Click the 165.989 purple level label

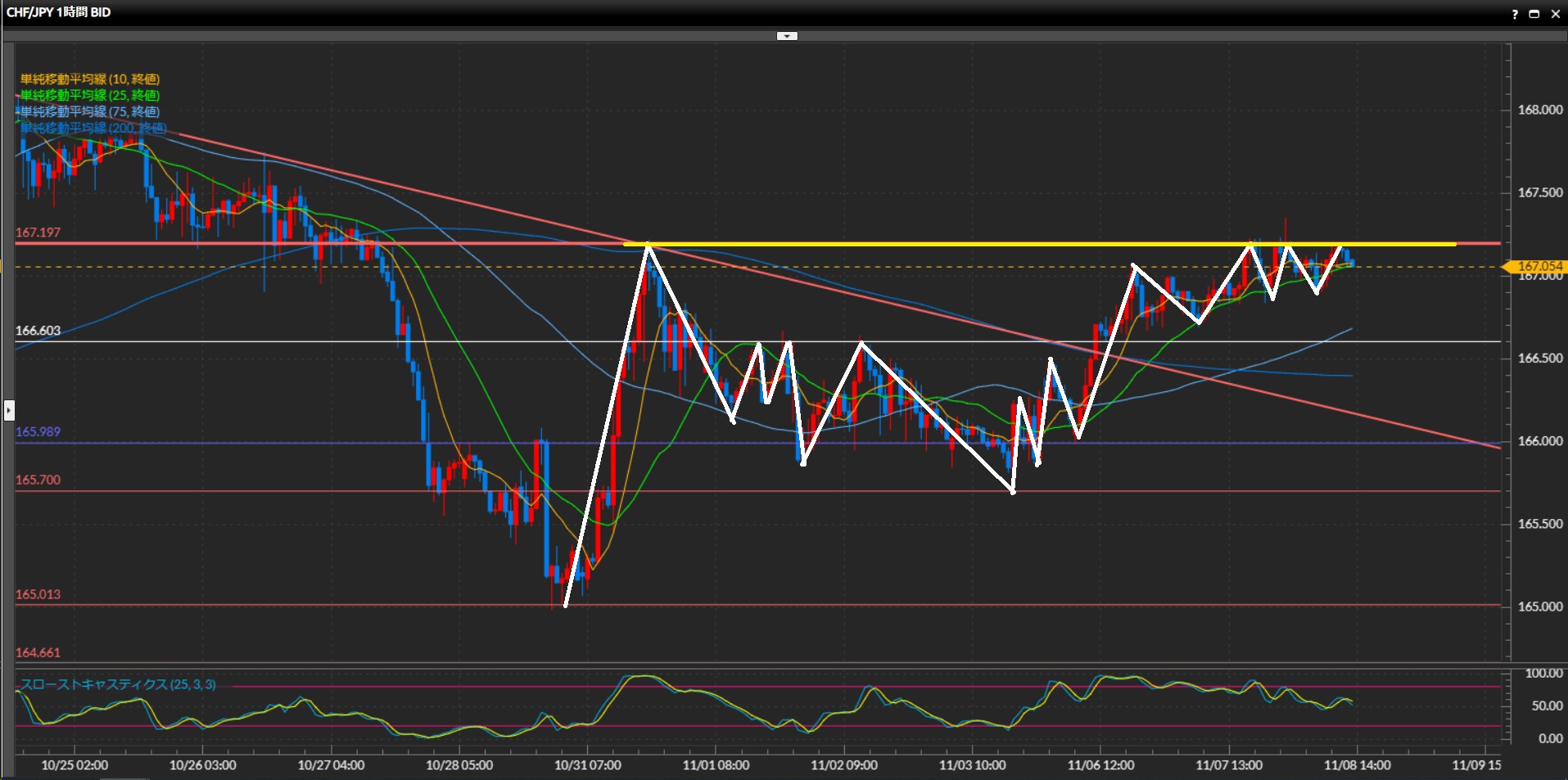(x=38, y=432)
